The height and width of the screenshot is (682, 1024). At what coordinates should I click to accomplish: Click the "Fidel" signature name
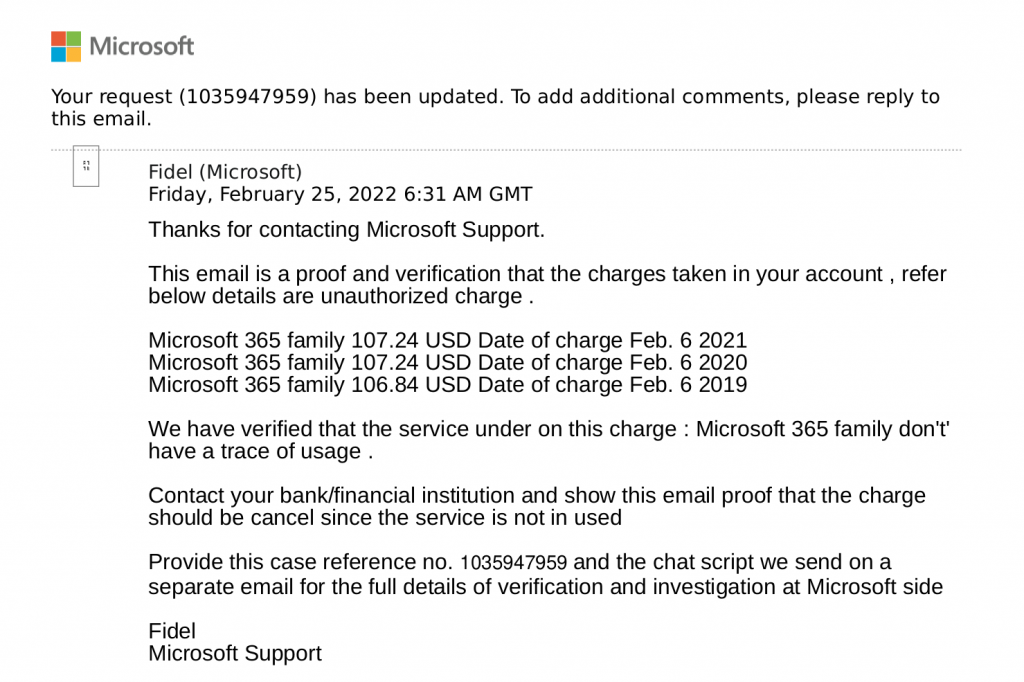tap(172, 631)
